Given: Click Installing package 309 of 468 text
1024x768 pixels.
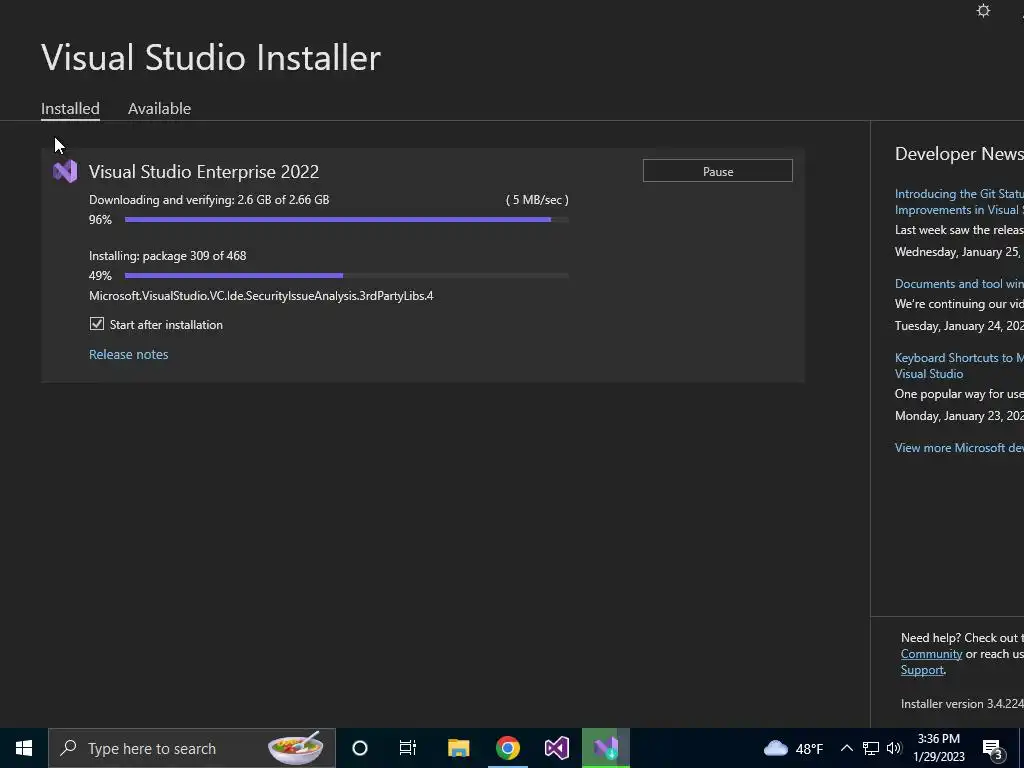Looking at the screenshot, I should coord(168,255).
